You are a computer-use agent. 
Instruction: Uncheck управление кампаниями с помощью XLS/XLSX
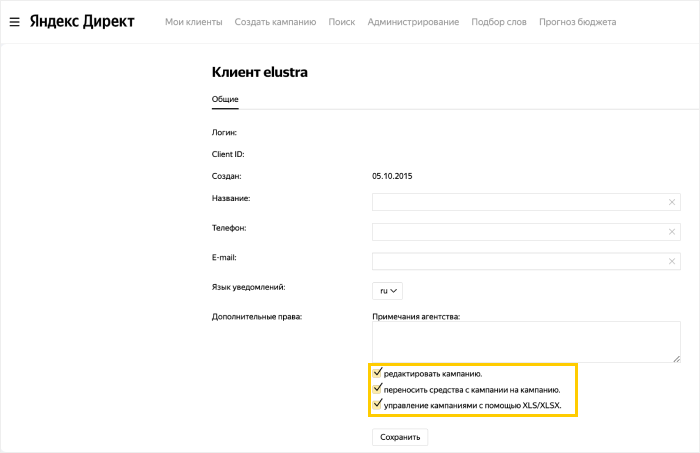point(377,404)
